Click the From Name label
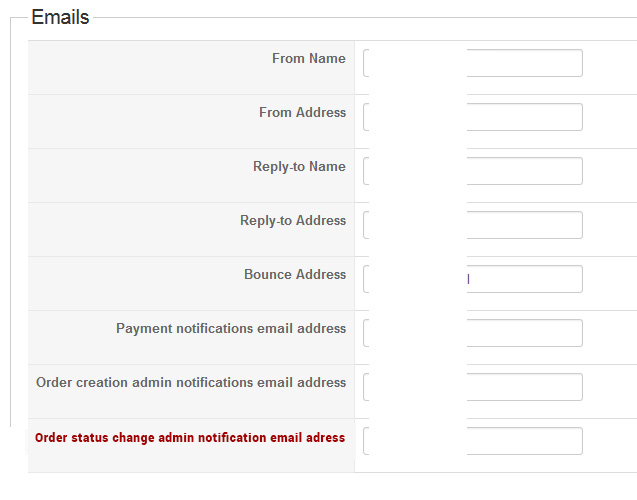 (x=308, y=59)
